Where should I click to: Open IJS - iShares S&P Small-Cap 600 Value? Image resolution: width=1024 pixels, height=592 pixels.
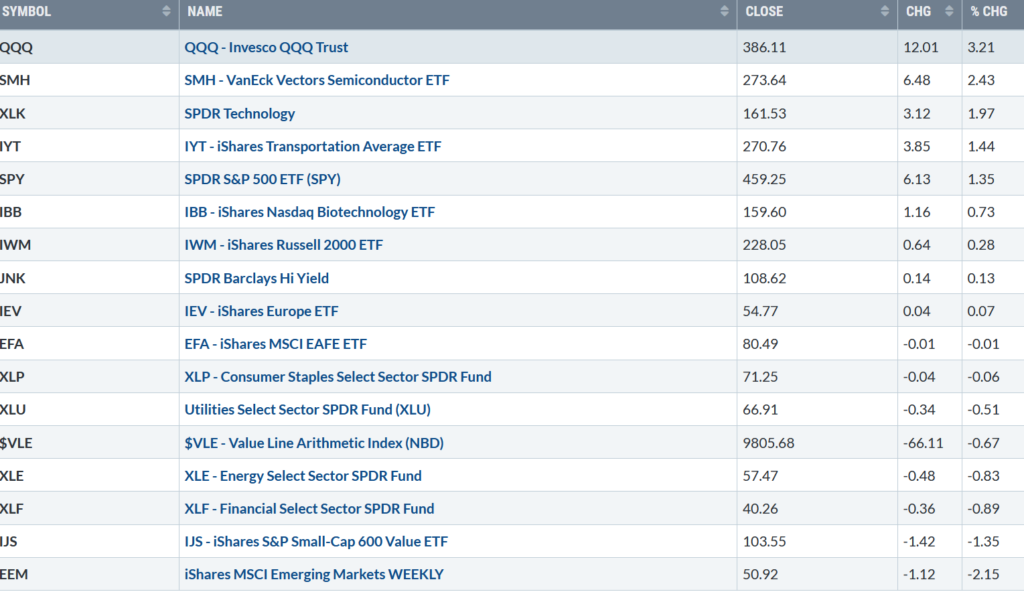point(316,541)
